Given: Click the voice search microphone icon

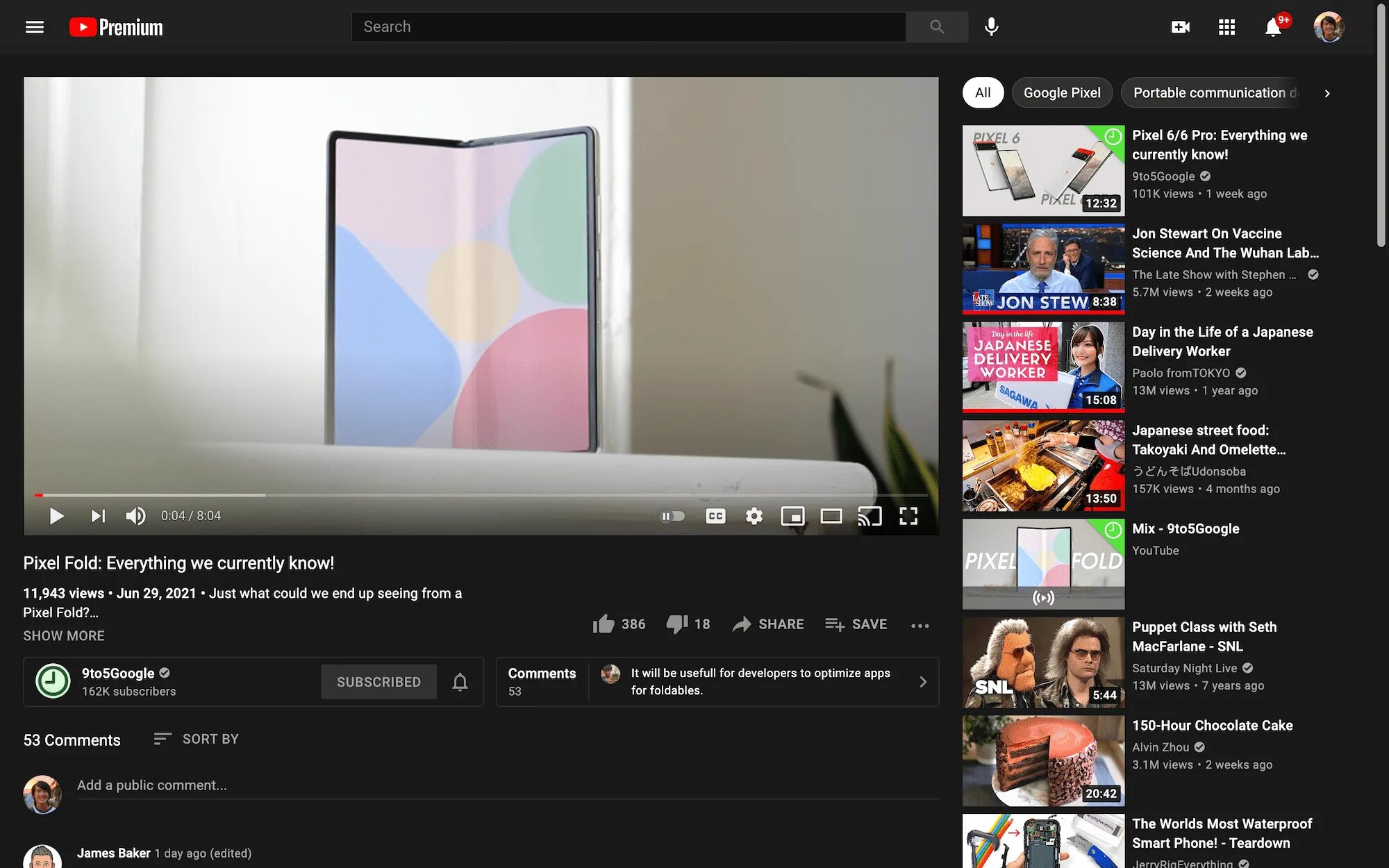Looking at the screenshot, I should click(x=992, y=27).
